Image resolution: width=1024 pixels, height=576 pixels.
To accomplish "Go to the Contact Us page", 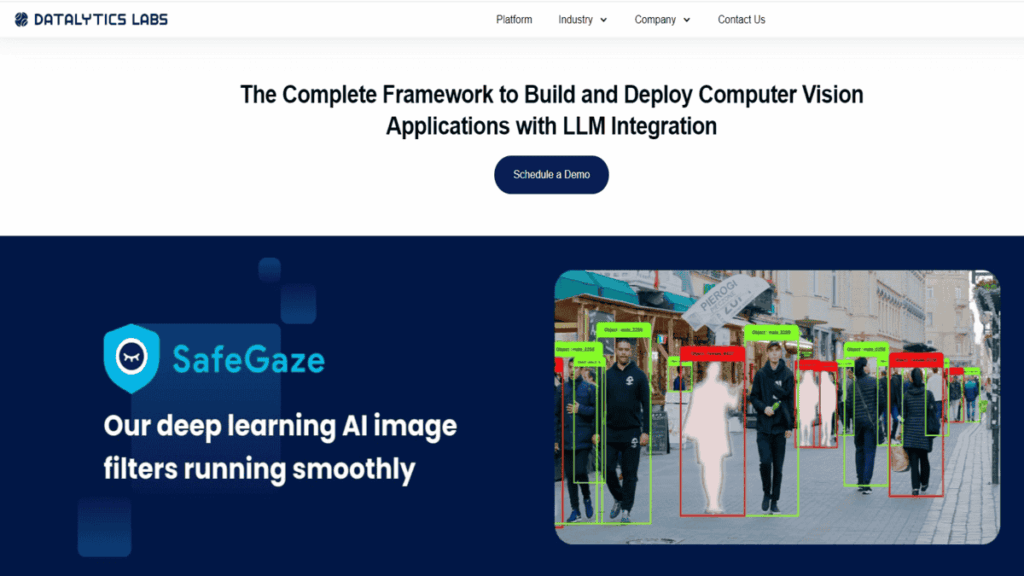I will point(741,20).
